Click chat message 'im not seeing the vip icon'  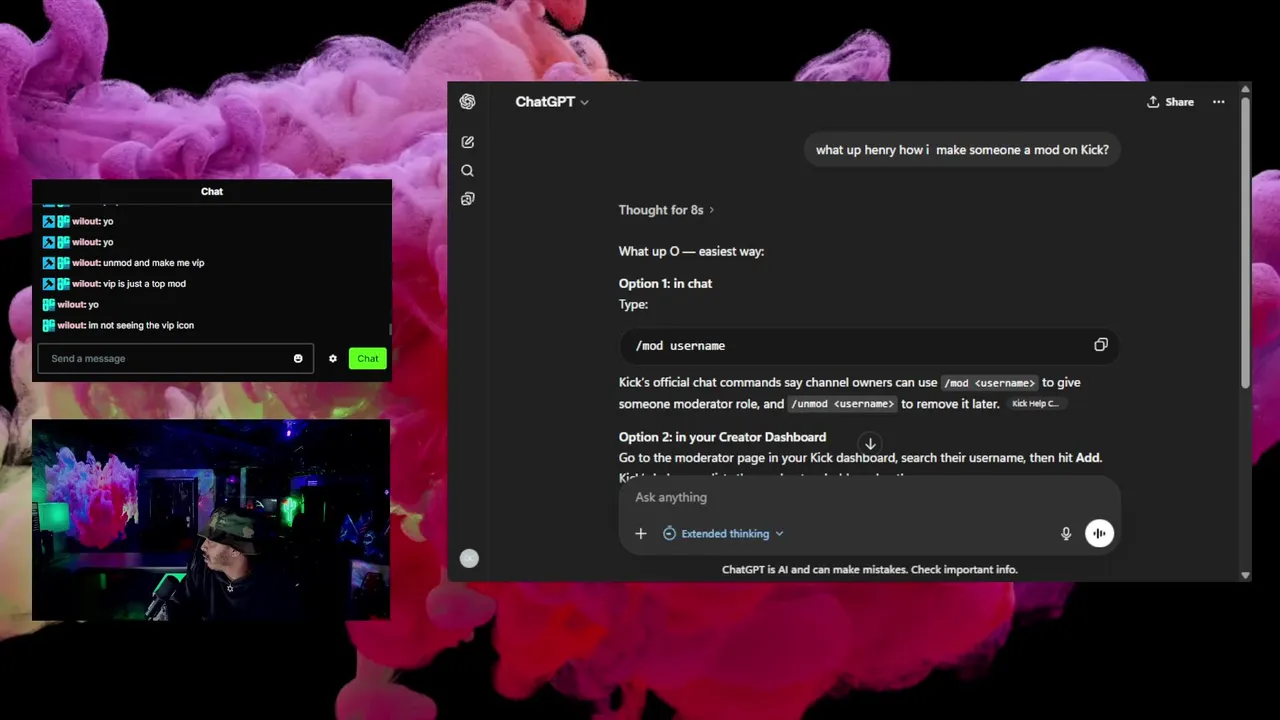click(141, 325)
